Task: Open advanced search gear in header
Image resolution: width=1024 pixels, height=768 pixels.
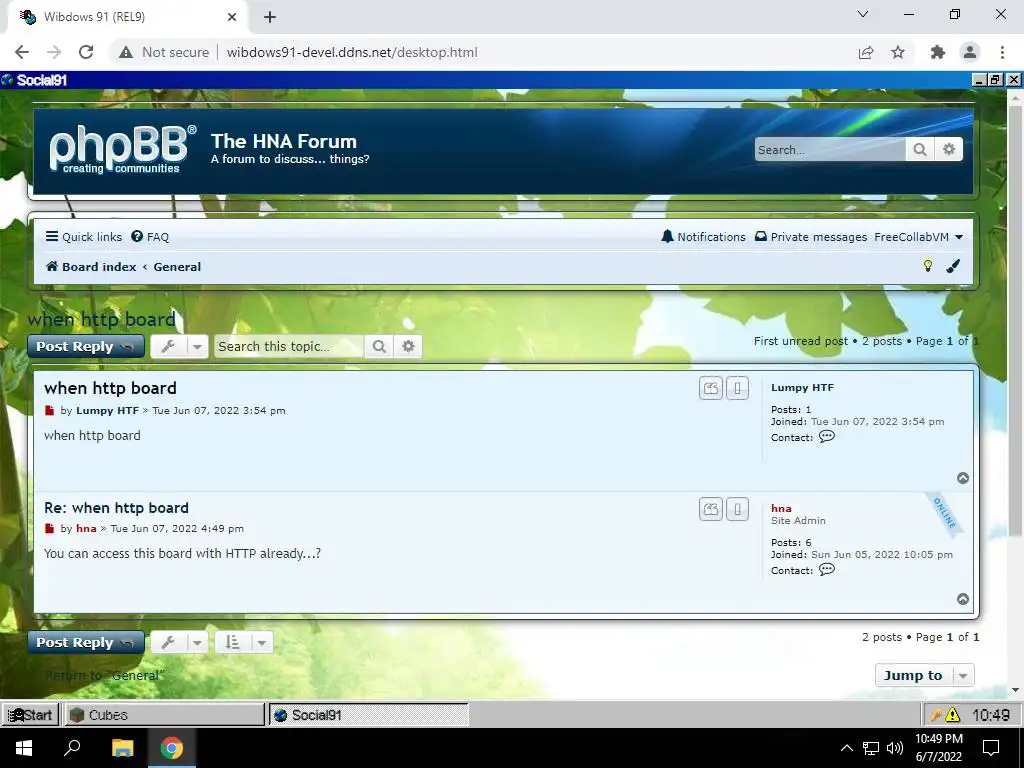Action: (x=949, y=150)
